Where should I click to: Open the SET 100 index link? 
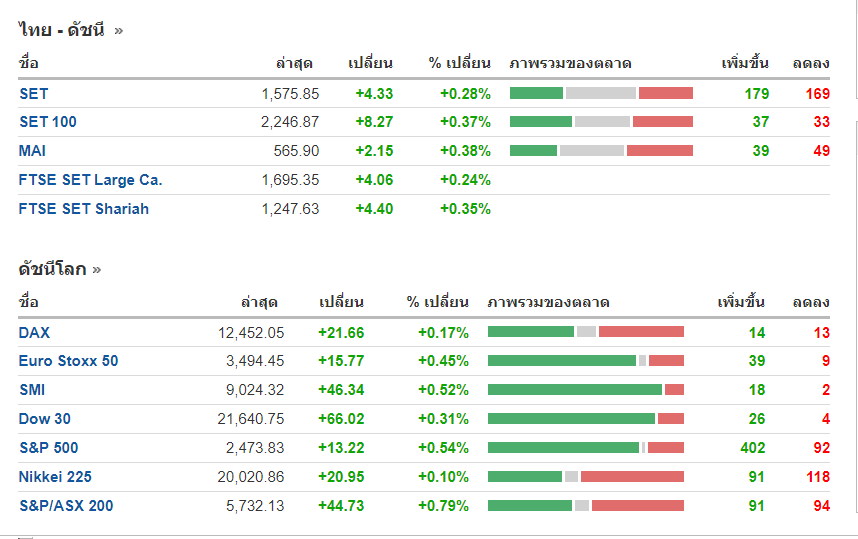click(x=47, y=122)
